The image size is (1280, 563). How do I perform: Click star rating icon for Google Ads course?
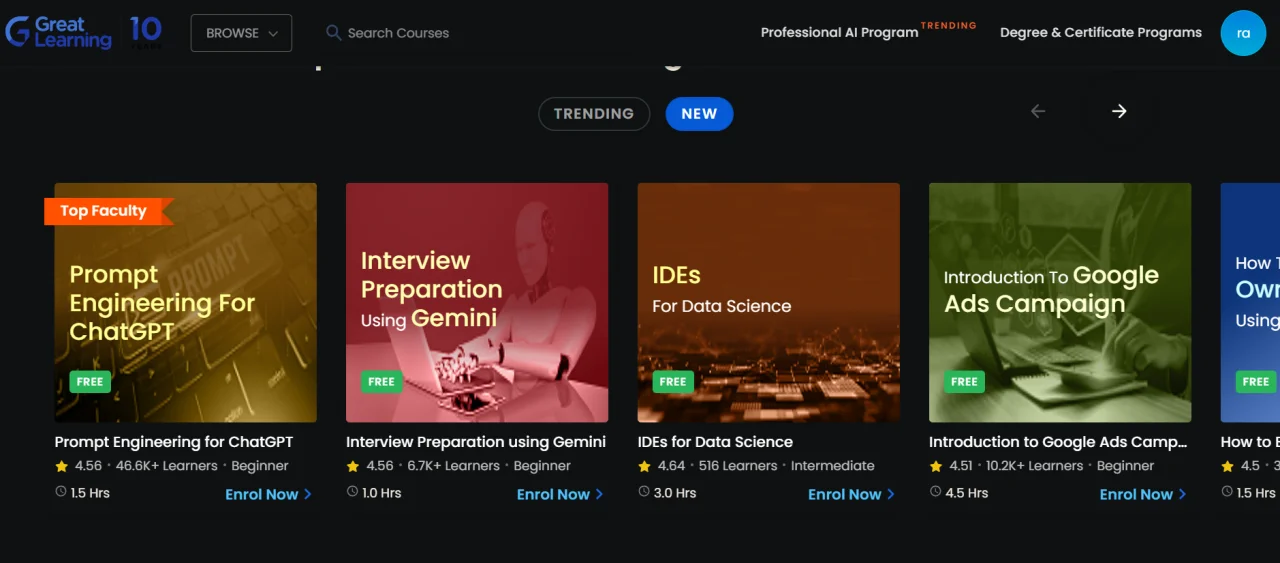pyautogui.click(x=936, y=466)
